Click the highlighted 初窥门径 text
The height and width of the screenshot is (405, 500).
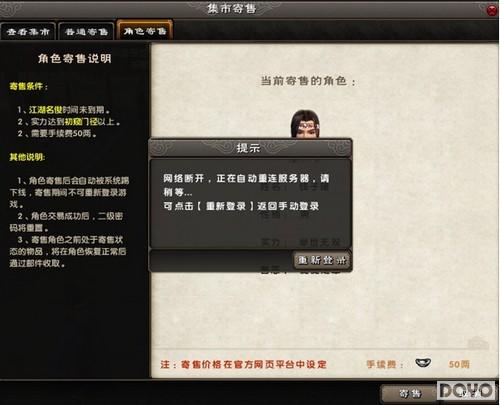[81, 122]
